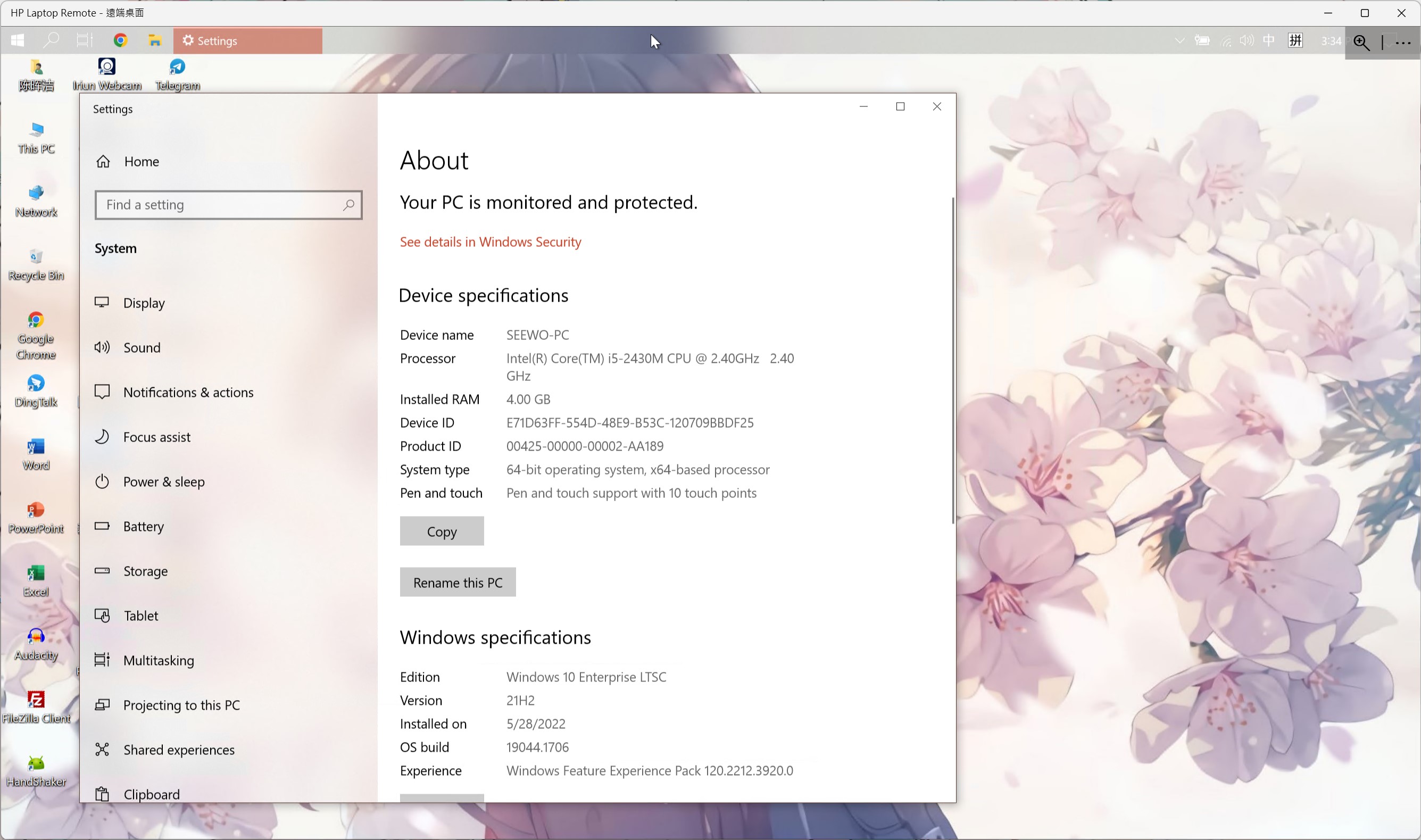The height and width of the screenshot is (840, 1421).
Task: Click the Chrome icon in the taskbar
Action: pyautogui.click(x=120, y=41)
